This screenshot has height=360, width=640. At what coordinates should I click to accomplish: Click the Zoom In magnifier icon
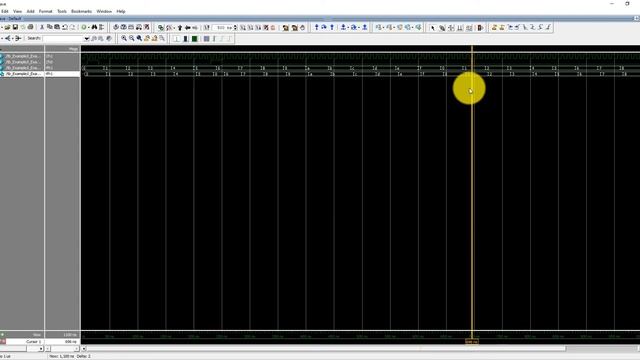pyautogui.click(x=124, y=38)
